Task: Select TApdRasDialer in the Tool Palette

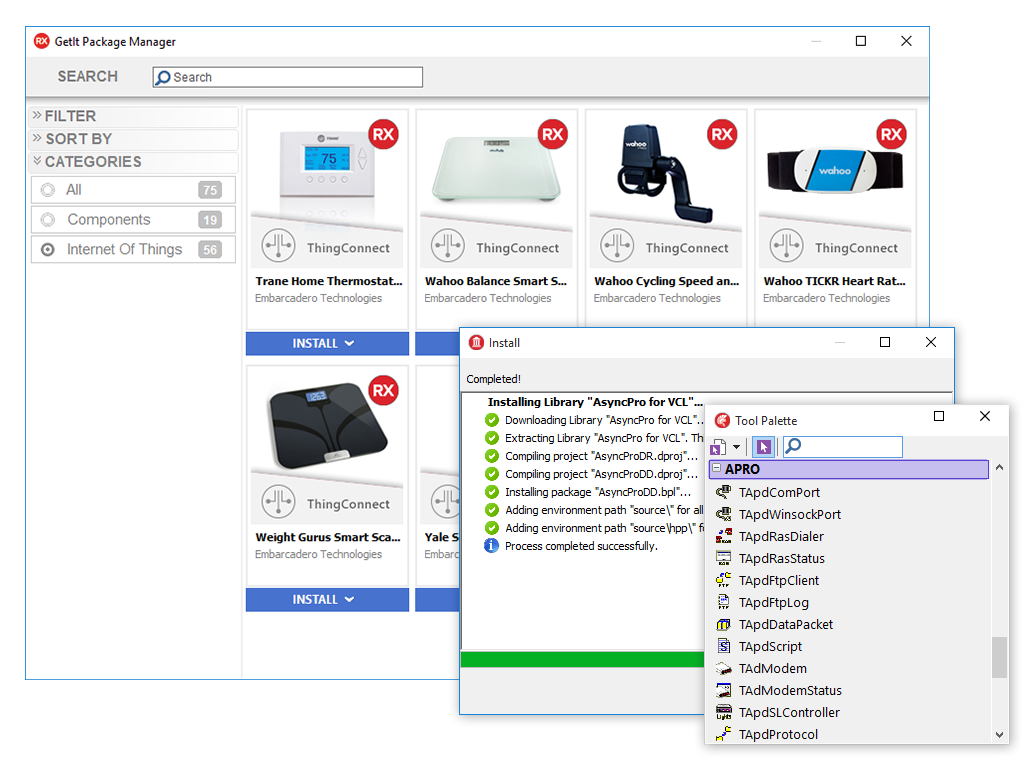Action: point(781,536)
